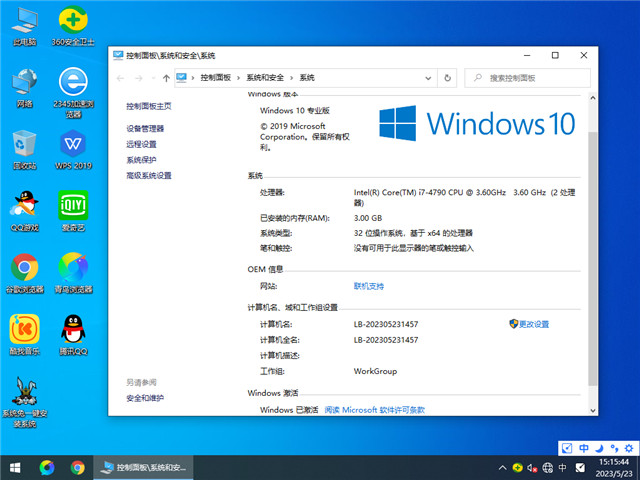Go to 控制面板 breadcrumb
This screenshot has width=640, height=480.
click(x=216, y=78)
